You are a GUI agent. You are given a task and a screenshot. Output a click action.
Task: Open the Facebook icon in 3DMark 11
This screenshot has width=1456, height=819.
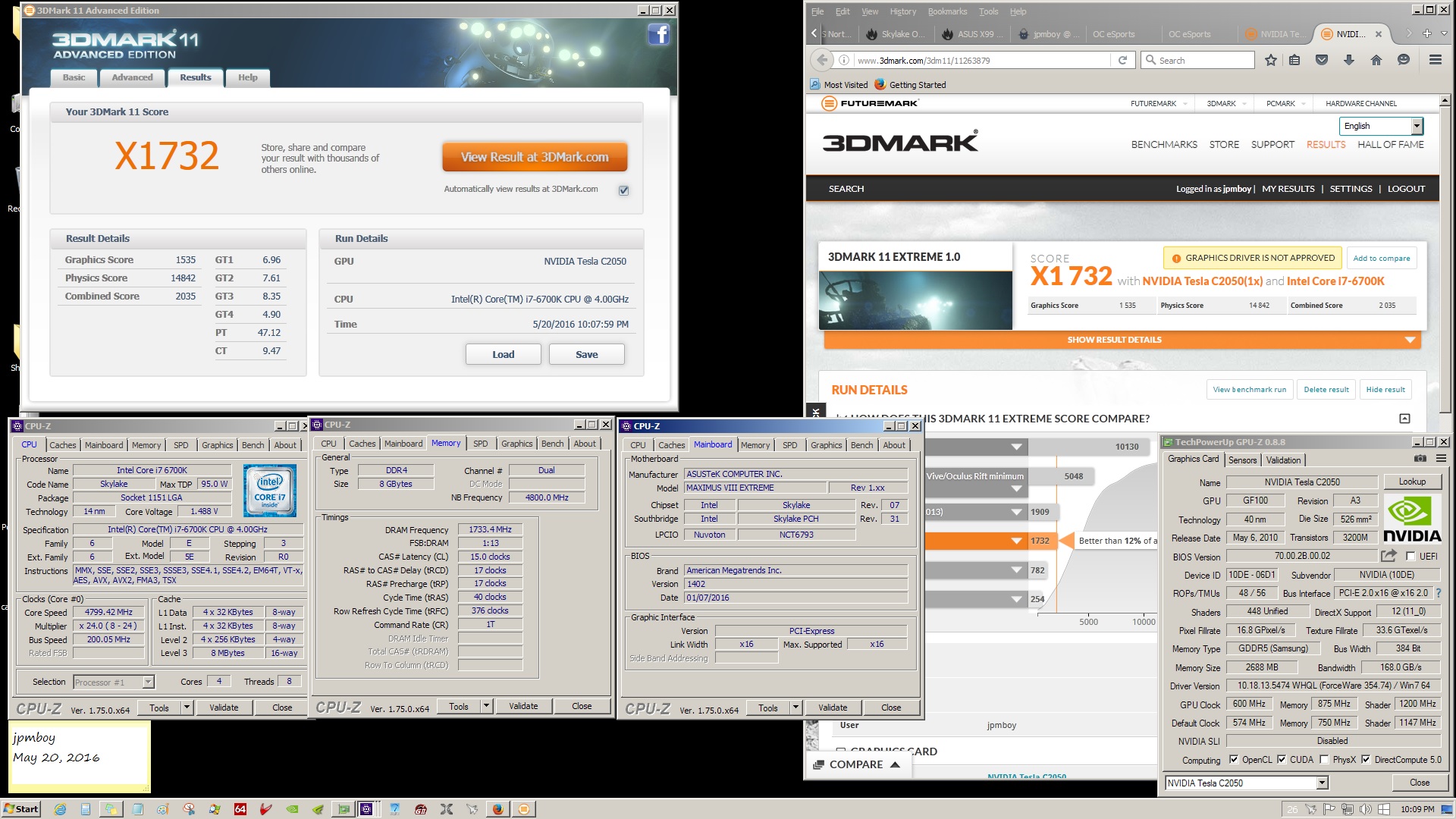[658, 35]
